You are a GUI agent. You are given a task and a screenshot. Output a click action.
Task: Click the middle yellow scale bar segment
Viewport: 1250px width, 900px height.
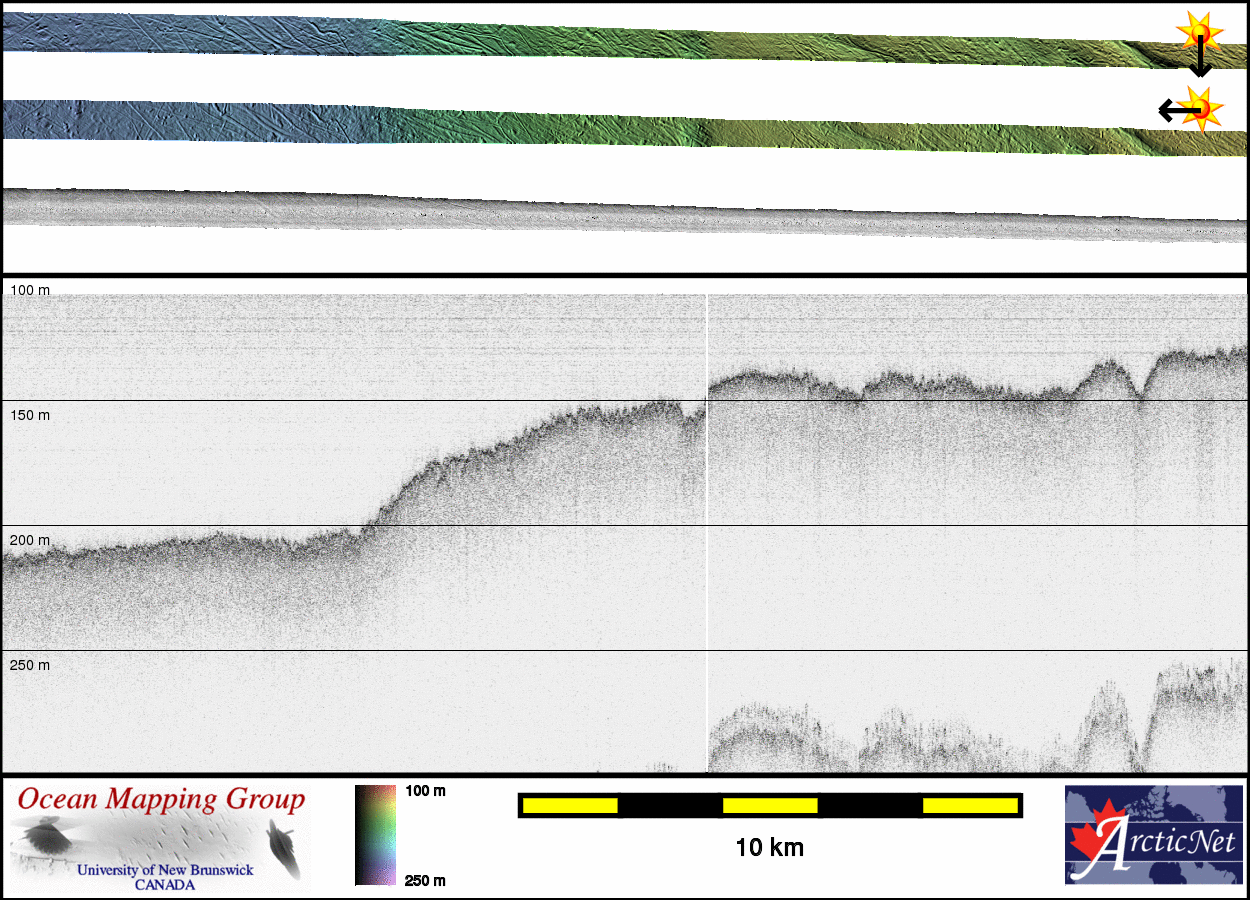(x=770, y=805)
